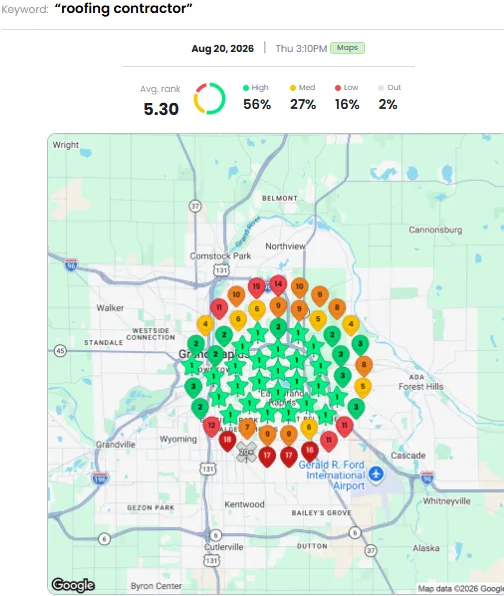Click the orange rank 8 pin above Forest Hills

tap(364, 366)
